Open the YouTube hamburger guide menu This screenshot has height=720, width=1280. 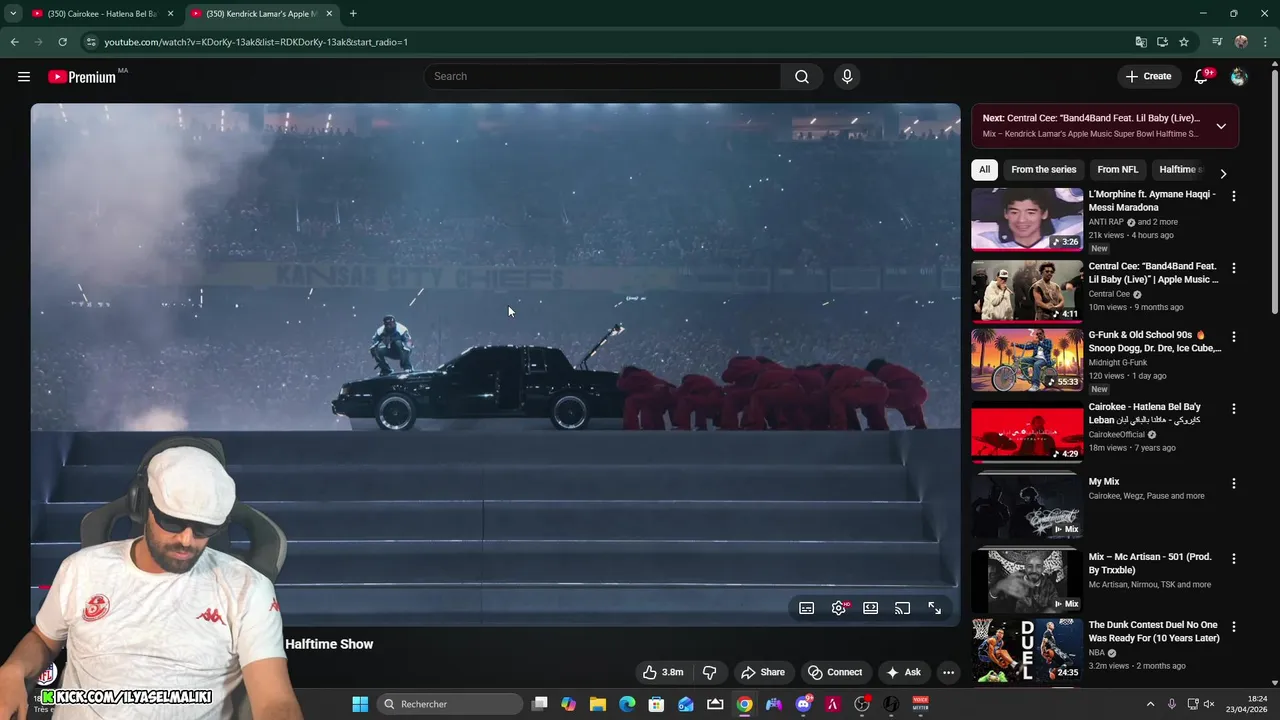(24, 76)
